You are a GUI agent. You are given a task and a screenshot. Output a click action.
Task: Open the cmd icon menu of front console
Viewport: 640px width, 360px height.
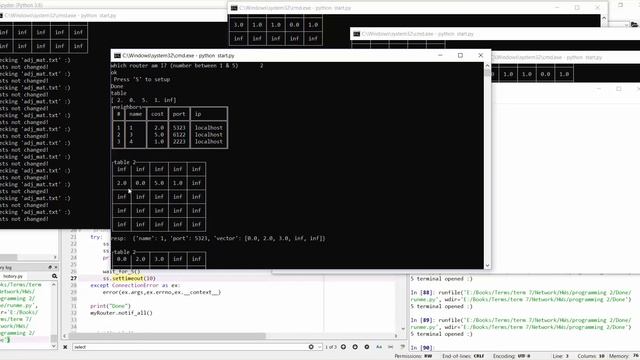(x=117, y=56)
